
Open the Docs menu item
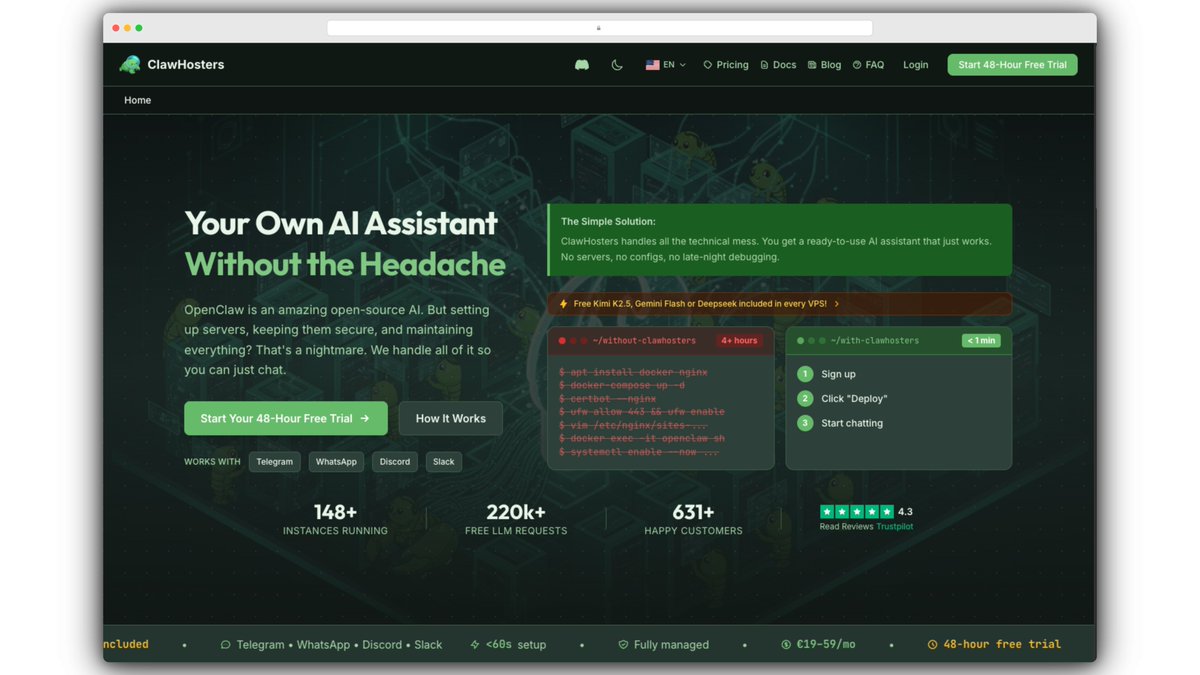tap(778, 65)
